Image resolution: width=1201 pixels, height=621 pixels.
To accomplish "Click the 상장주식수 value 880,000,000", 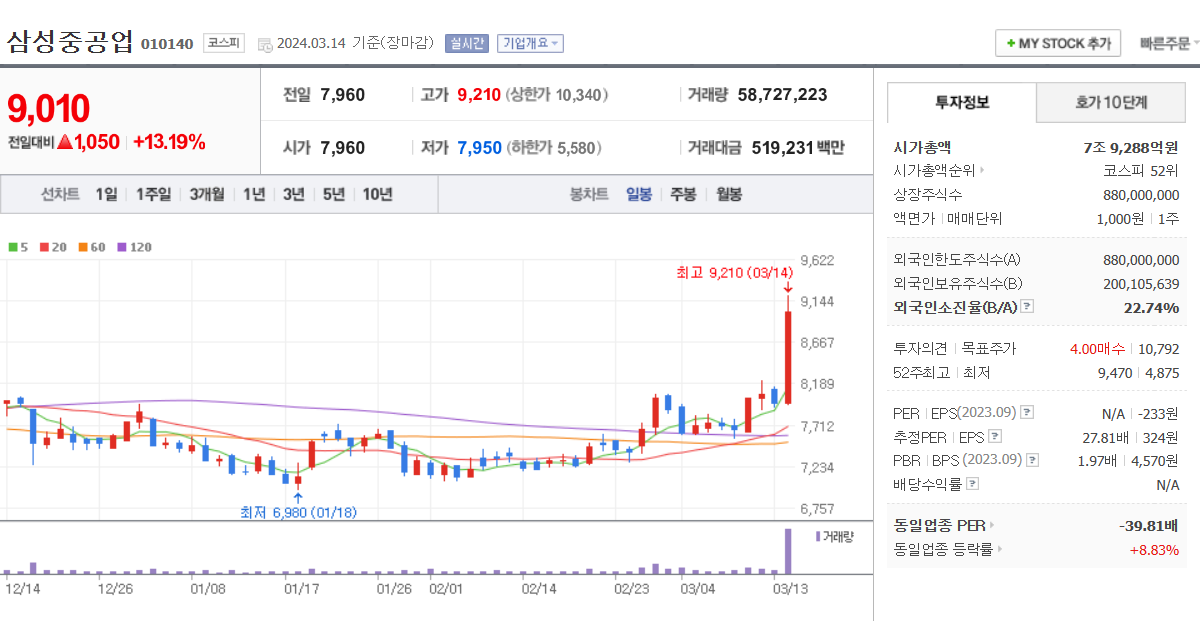I will click(1141, 194).
